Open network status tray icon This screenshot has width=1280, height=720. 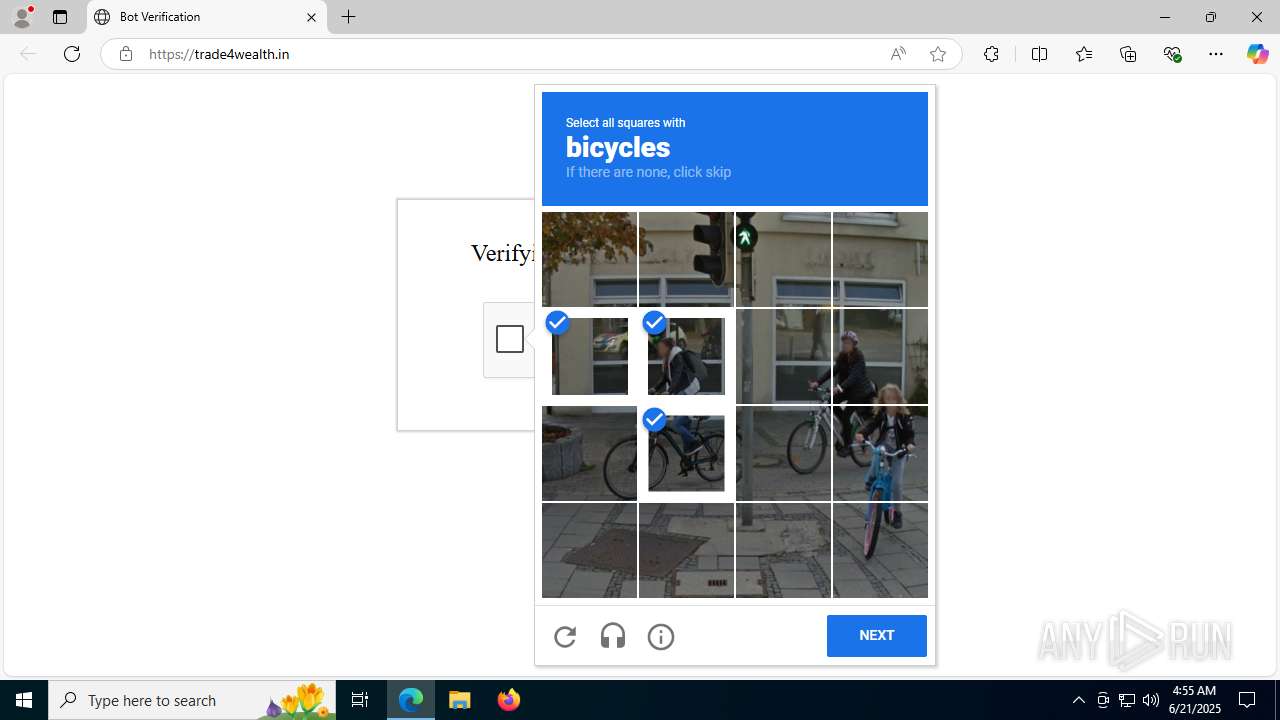point(1127,700)
